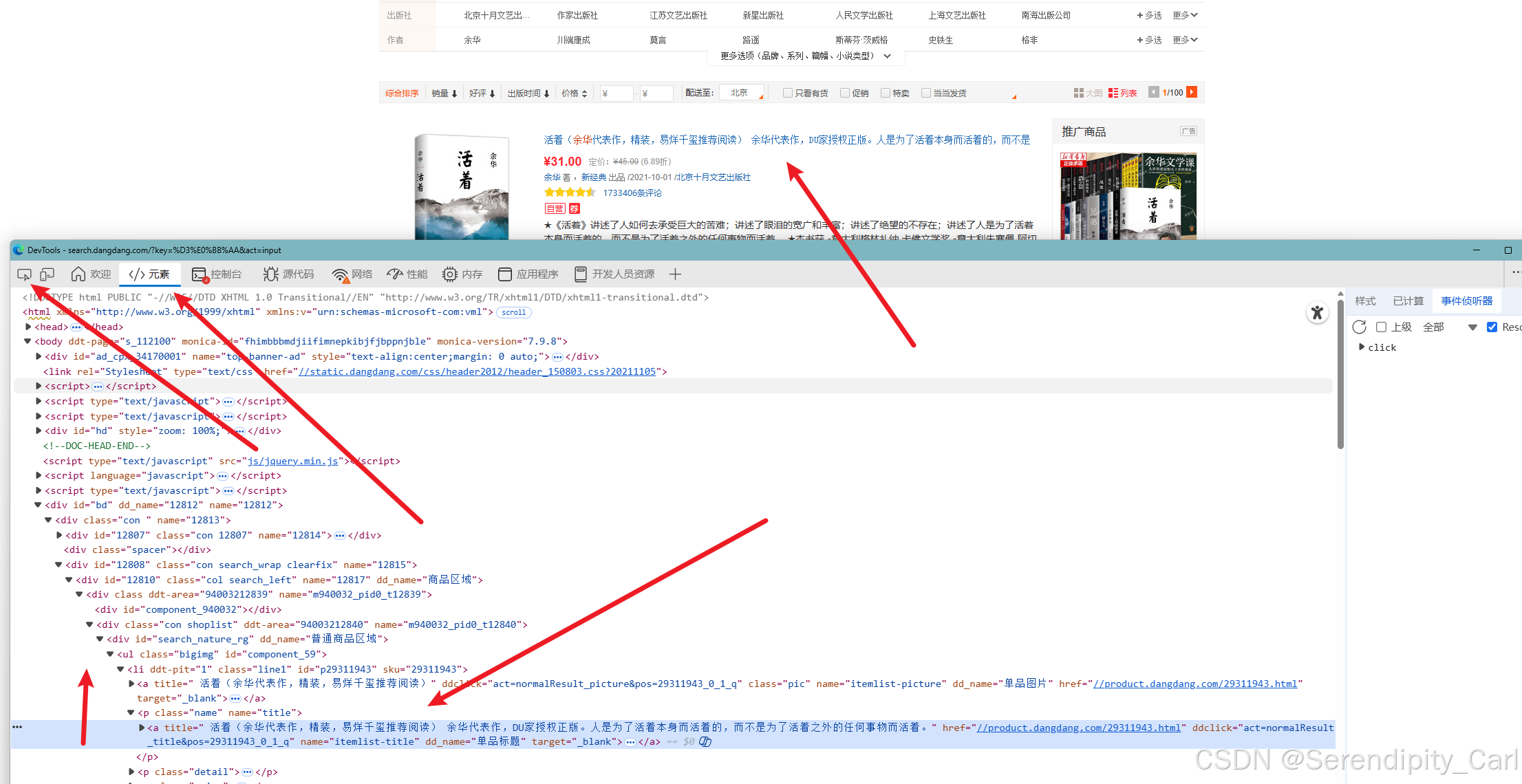Click the minimum price input field
This screenshot has width=1522, height=784.
[x=616, y=94]
